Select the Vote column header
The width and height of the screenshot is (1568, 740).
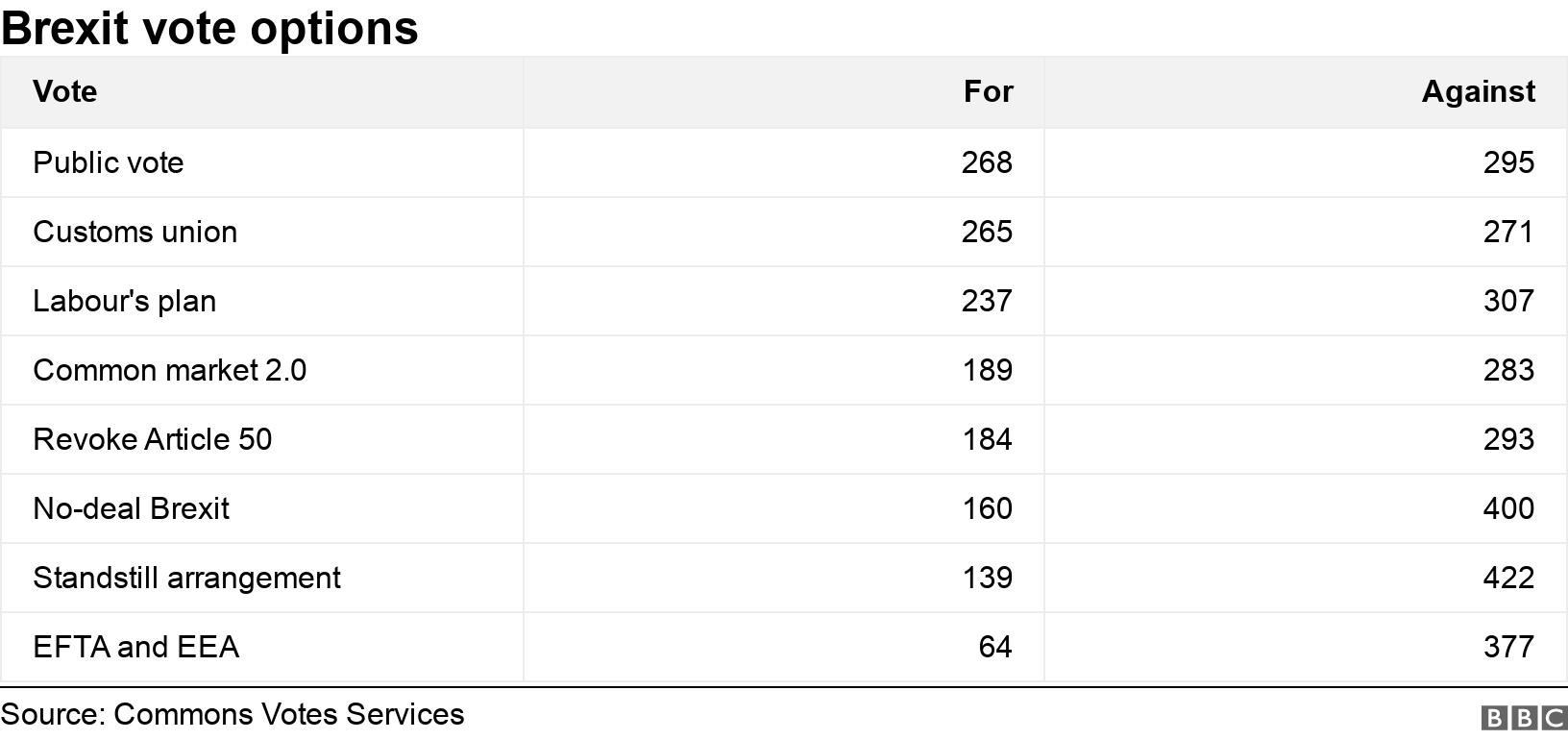(64, 91)
